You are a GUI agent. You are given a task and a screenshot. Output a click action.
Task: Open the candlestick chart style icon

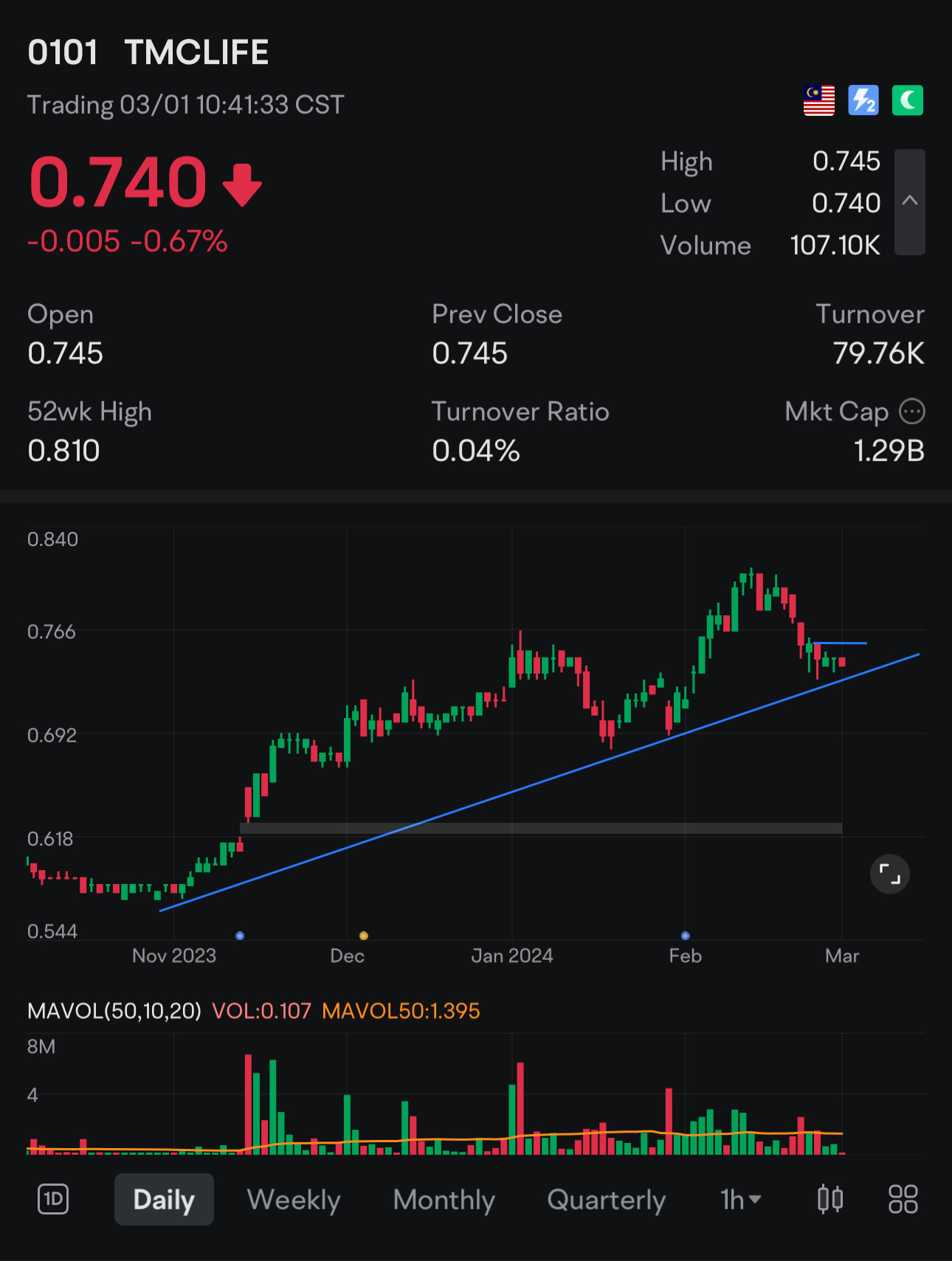click(x=830, y=1199)
